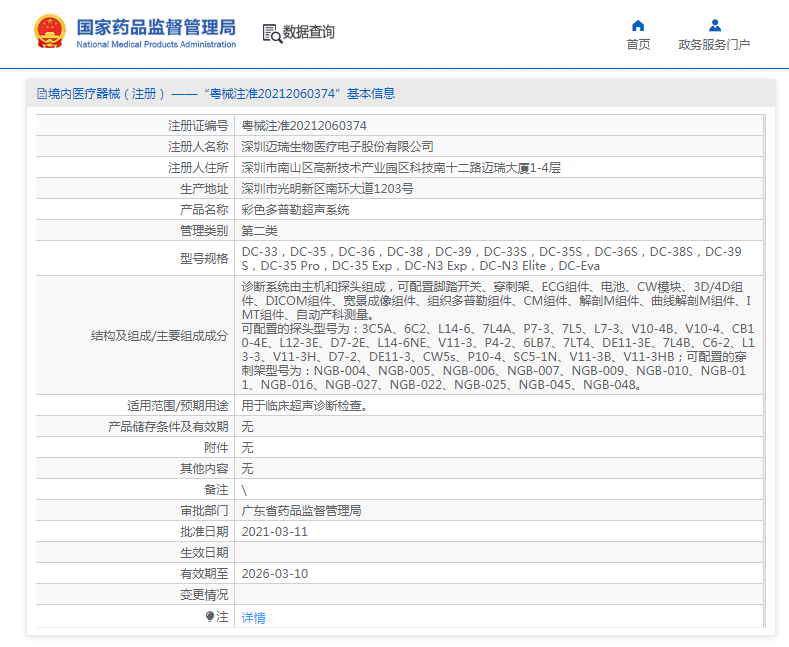The height and width of the screenshot is (647, 789).
Task: Click the document icon beside 境内医疗器械
Action: pyautogui.click(x=42, y=94)
